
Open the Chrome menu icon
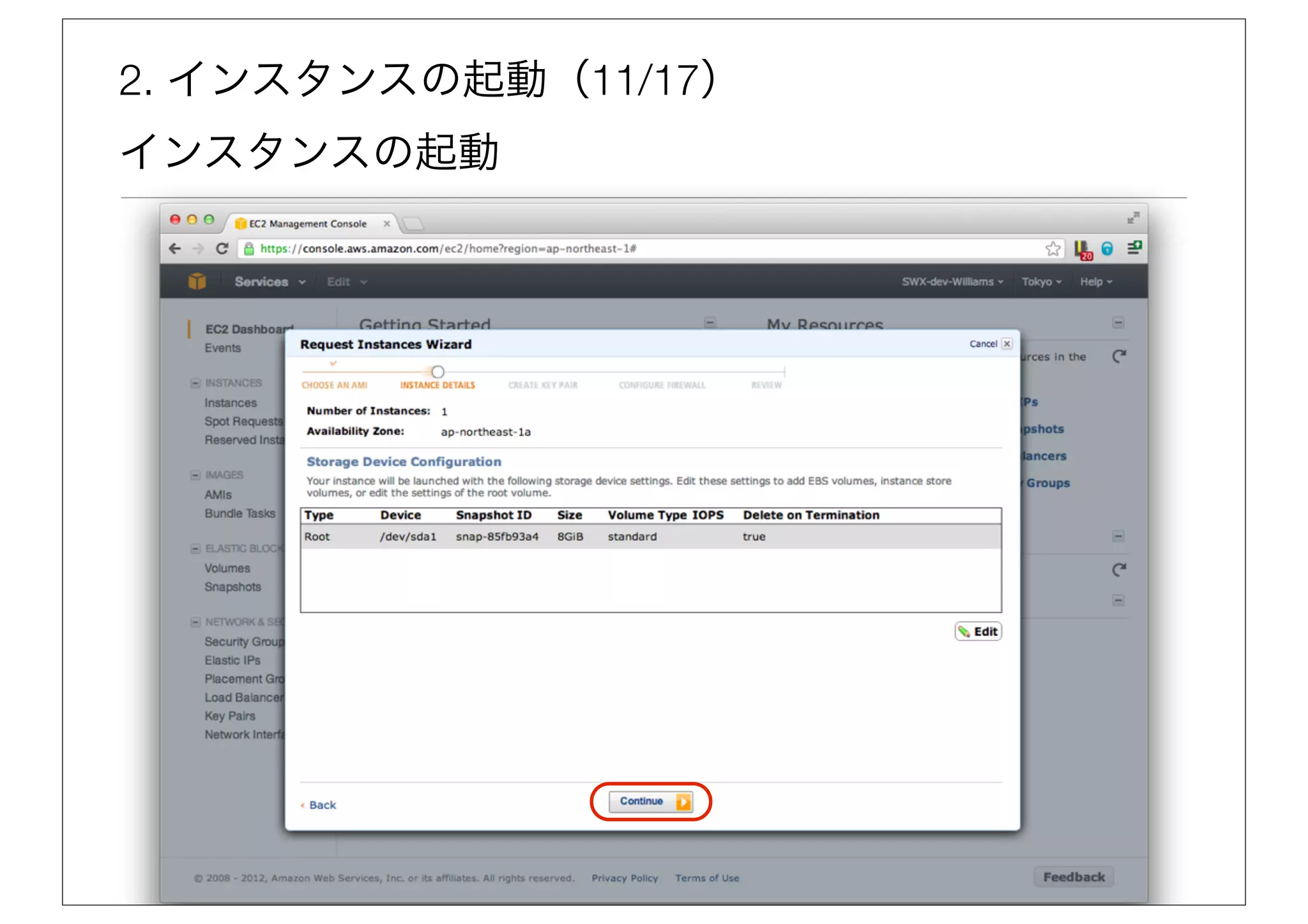(1134, 248)
